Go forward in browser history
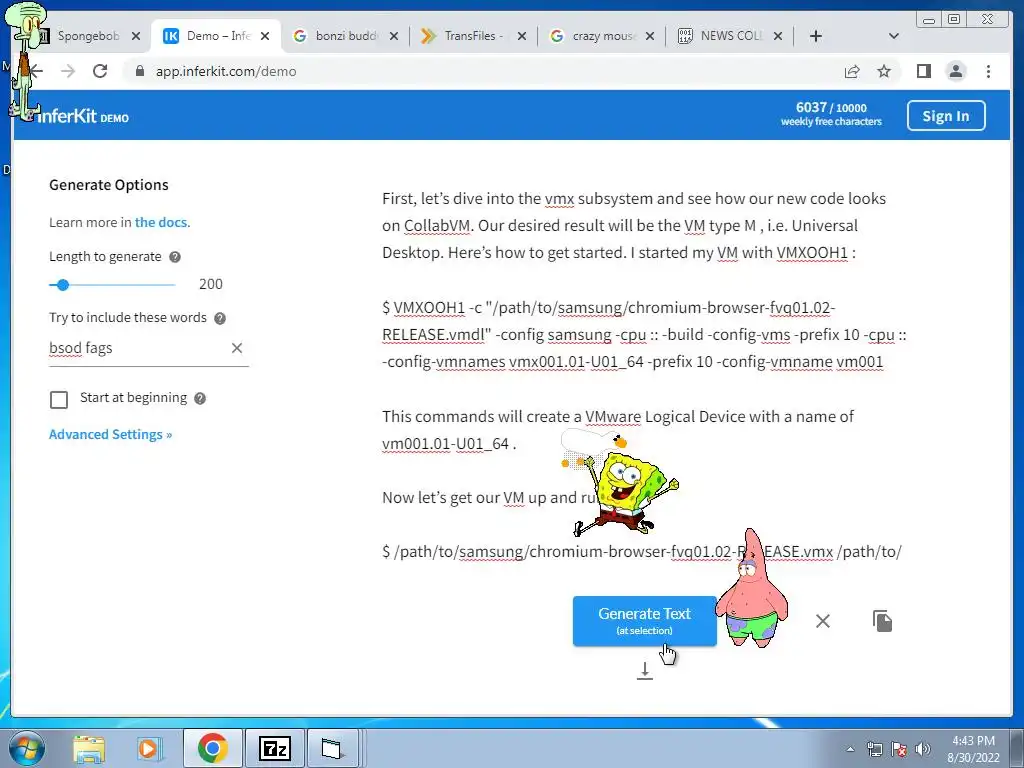 pyautogui.click(x=68, y=71)
